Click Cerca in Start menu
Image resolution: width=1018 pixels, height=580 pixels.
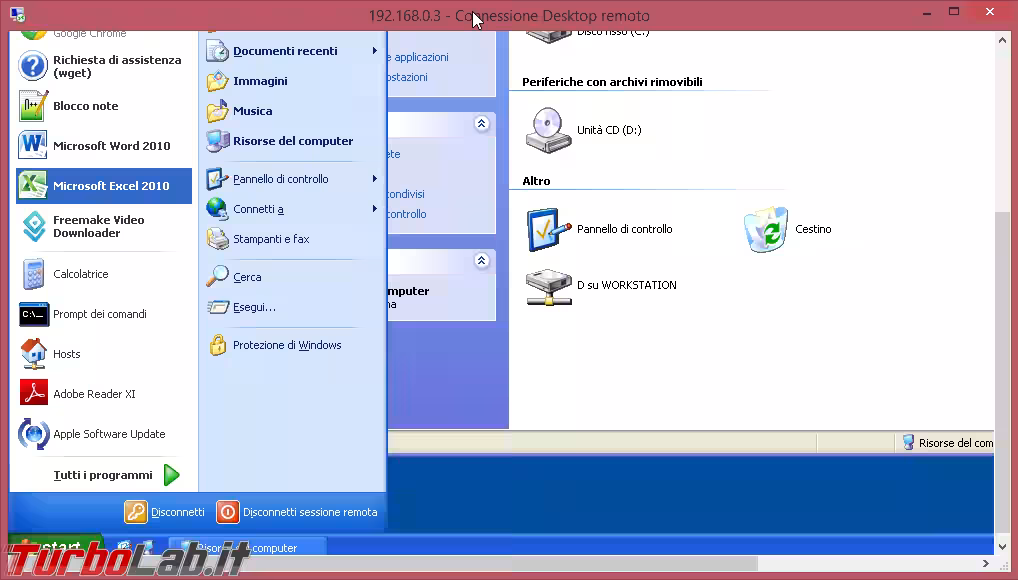pos(247,277)
